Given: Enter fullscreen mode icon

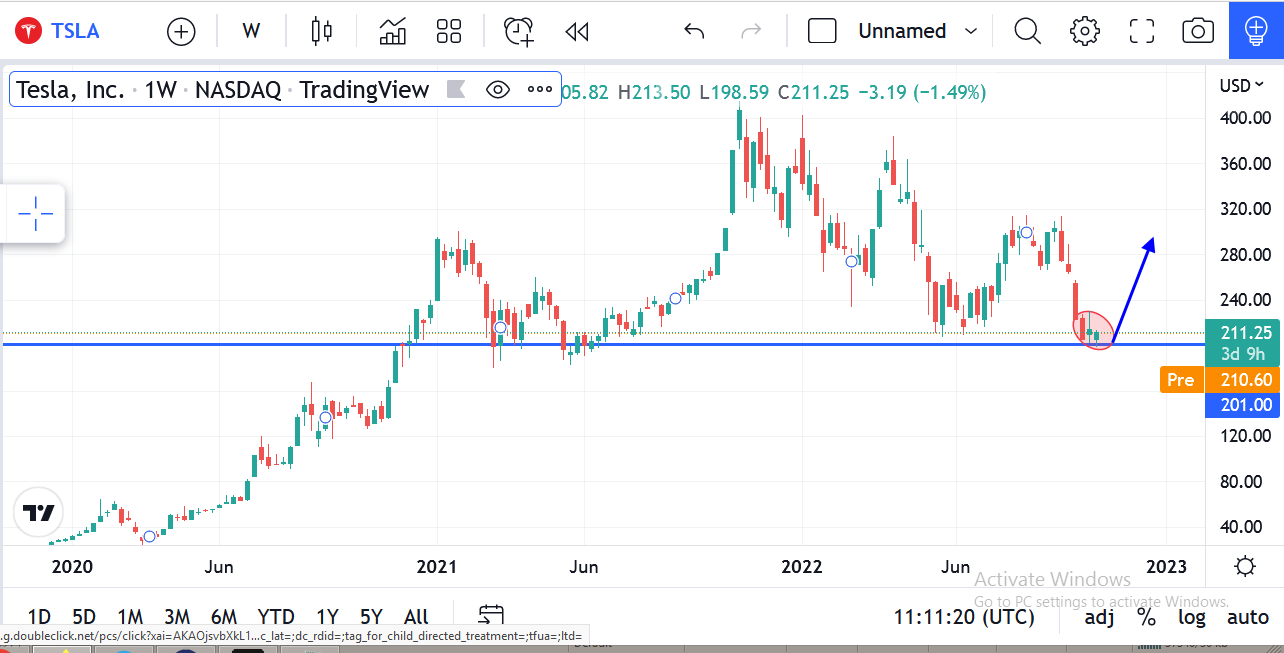Looking at the screenshot, I should pyautogui.click(x=1142, y=31).
